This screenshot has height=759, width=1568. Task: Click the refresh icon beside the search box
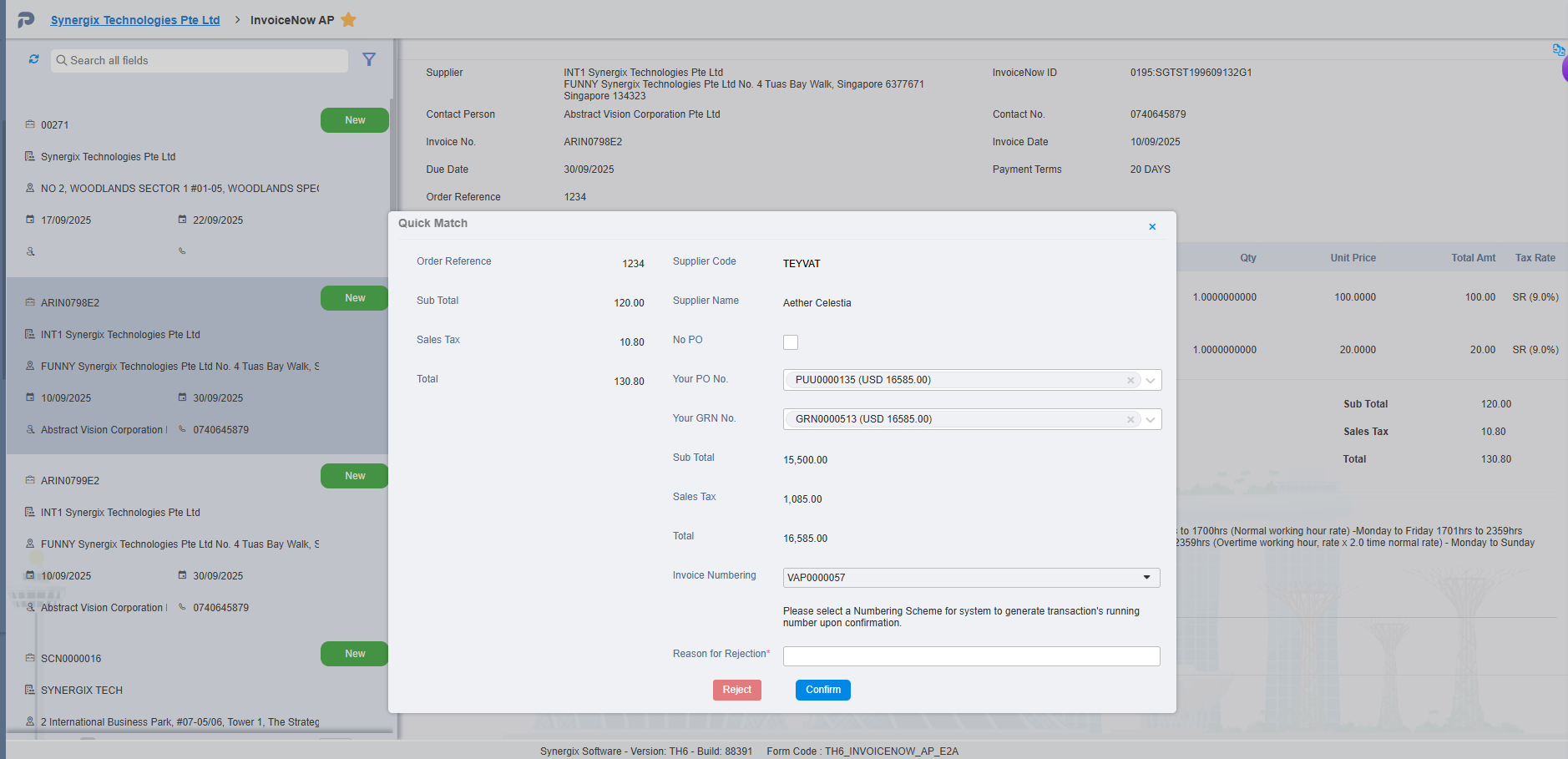34,59
